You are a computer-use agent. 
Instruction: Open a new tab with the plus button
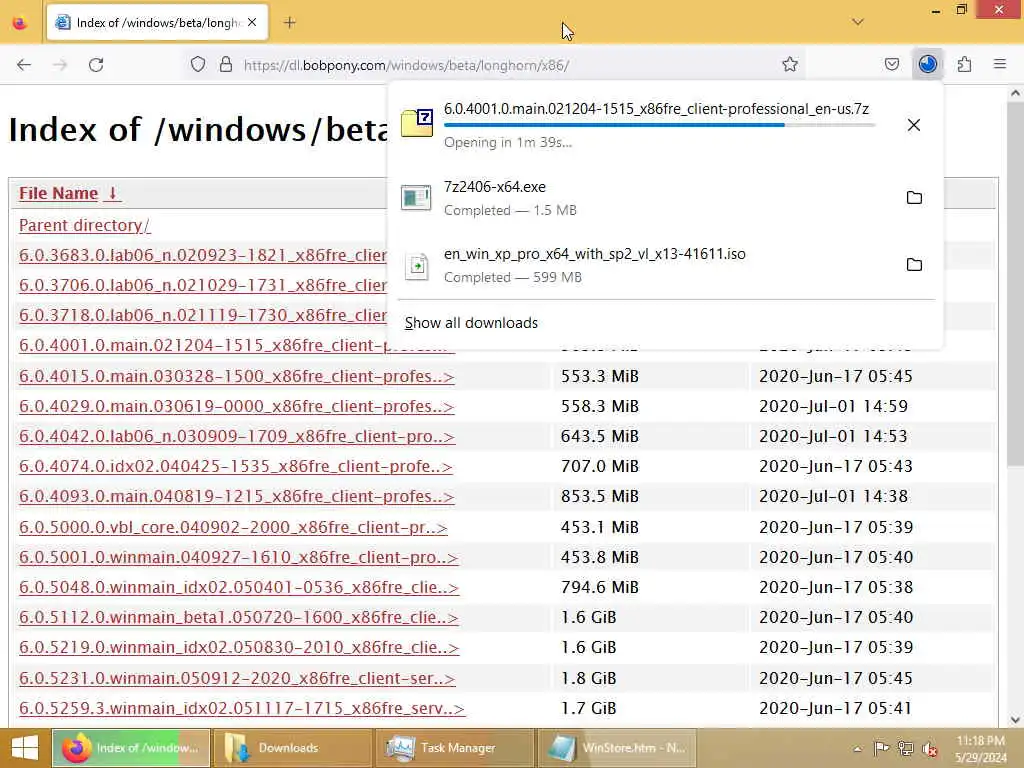click(290, 23)
